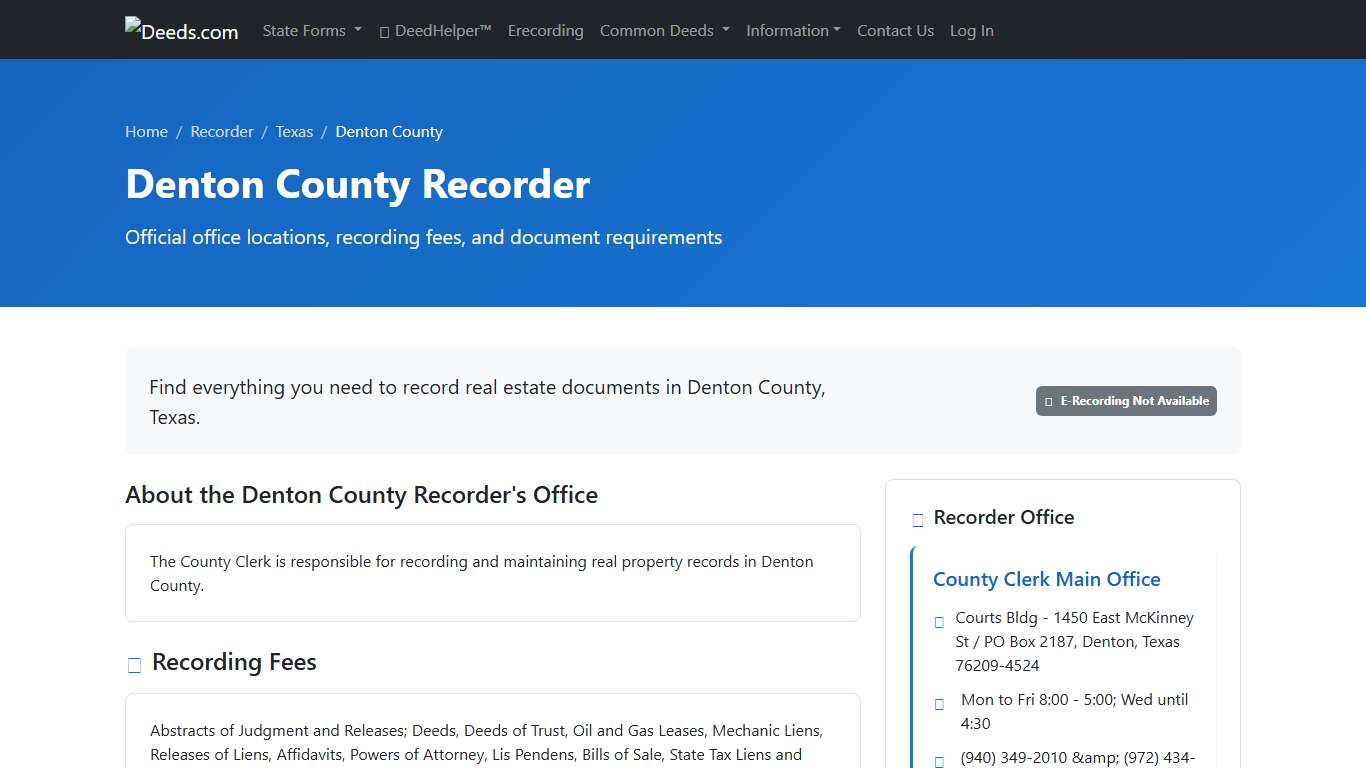
Task: Click the phone icon next to the phone numbers
Action: 939,760
